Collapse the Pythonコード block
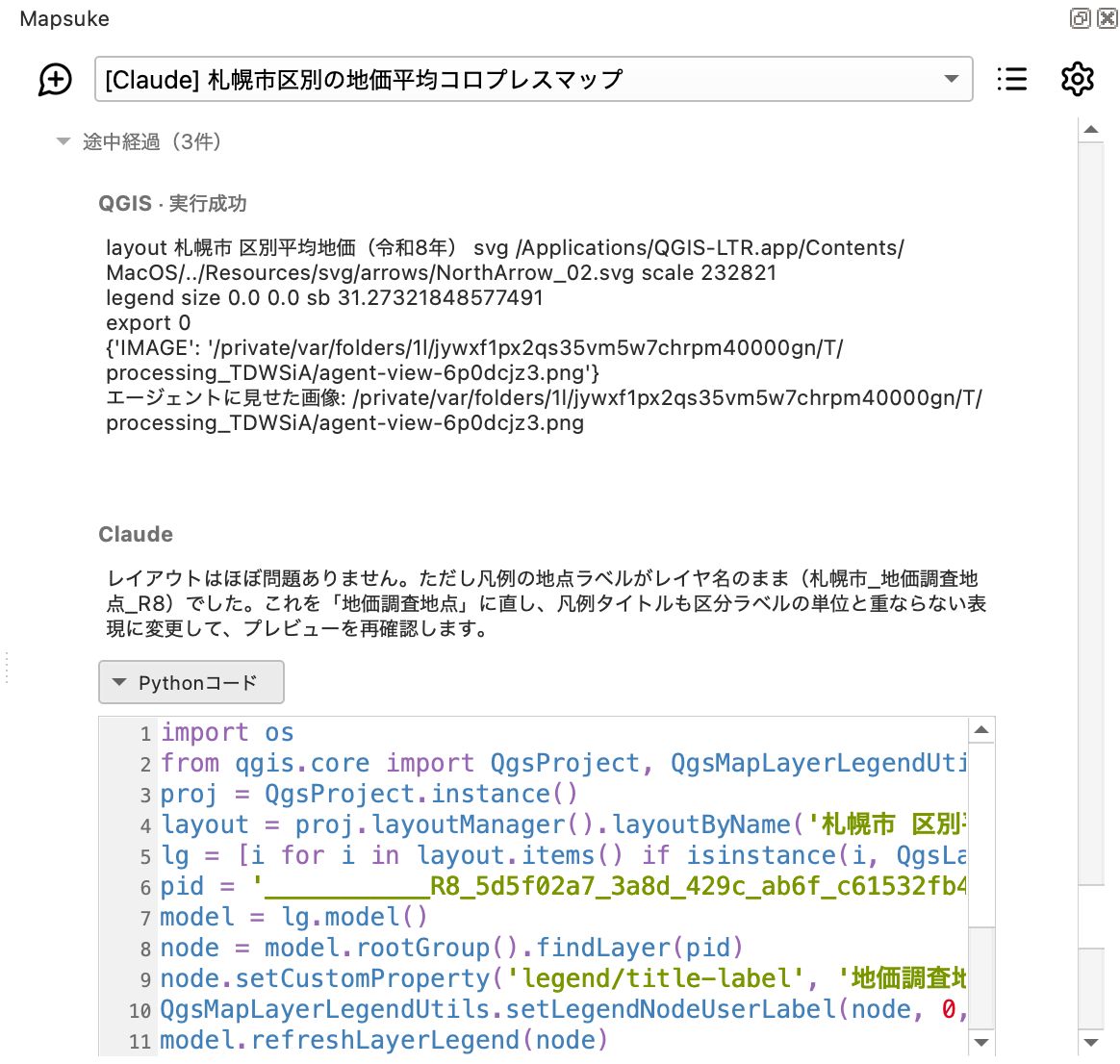 (191, 682)
